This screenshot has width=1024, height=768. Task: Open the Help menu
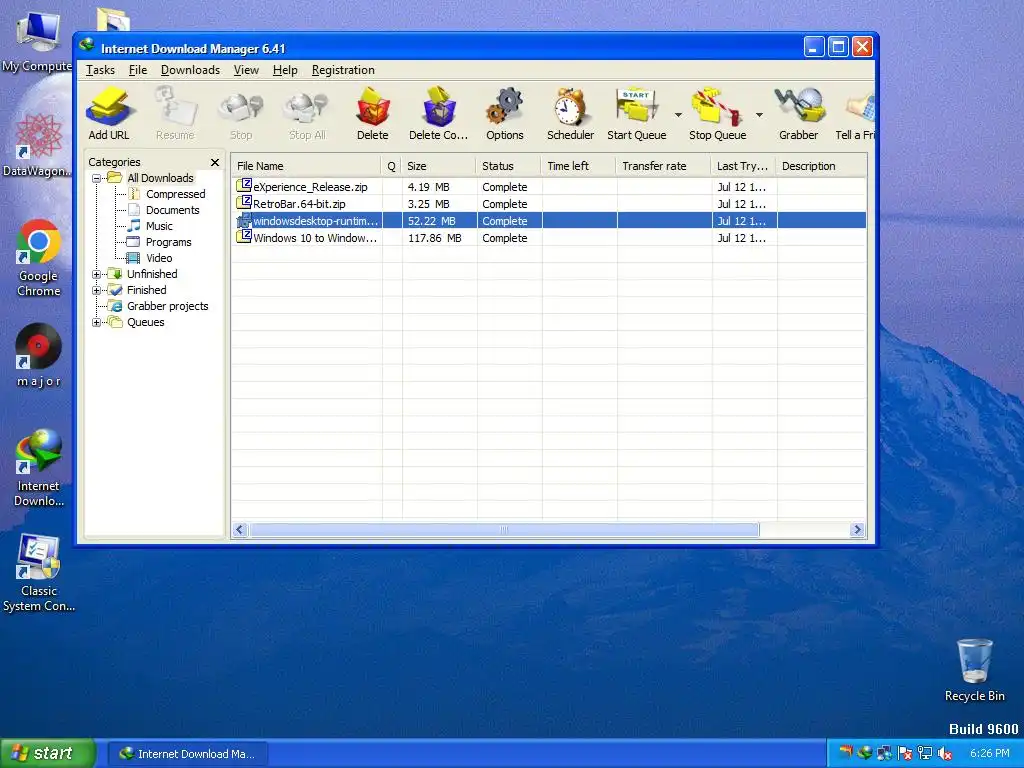point(285,70)
